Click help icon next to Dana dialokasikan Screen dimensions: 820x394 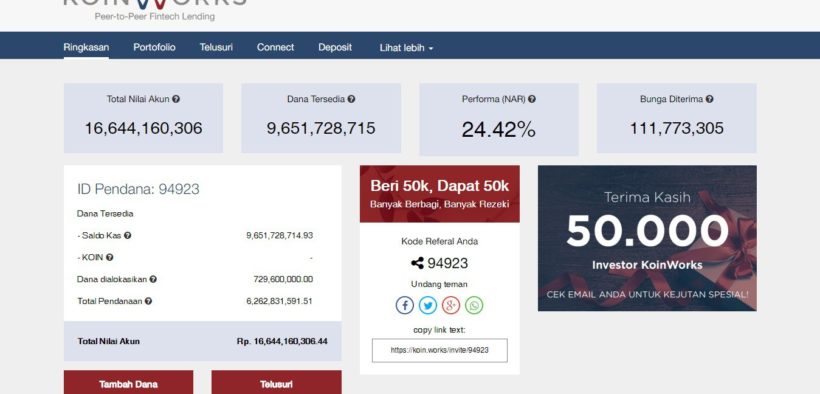[x=153, y=279]
